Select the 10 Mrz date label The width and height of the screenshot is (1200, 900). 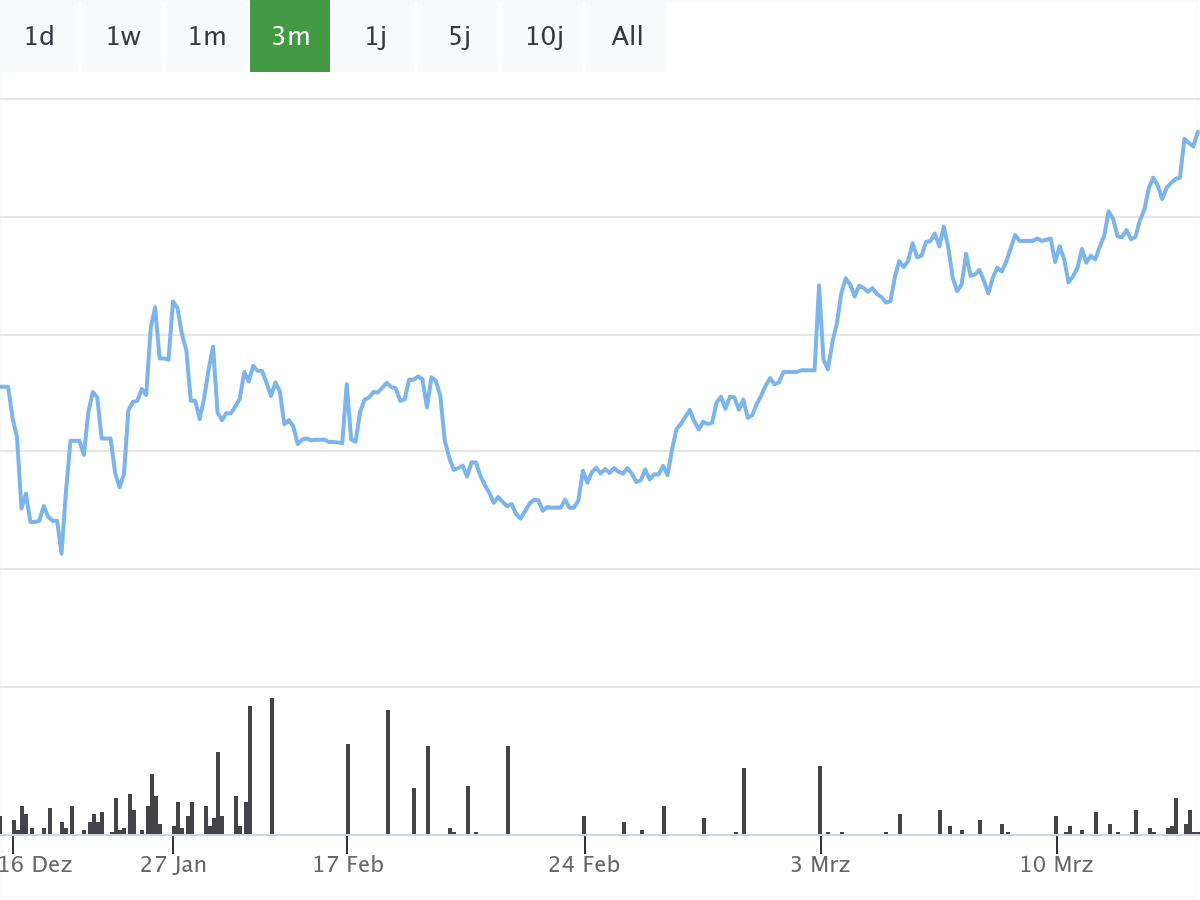point(1056,864)
